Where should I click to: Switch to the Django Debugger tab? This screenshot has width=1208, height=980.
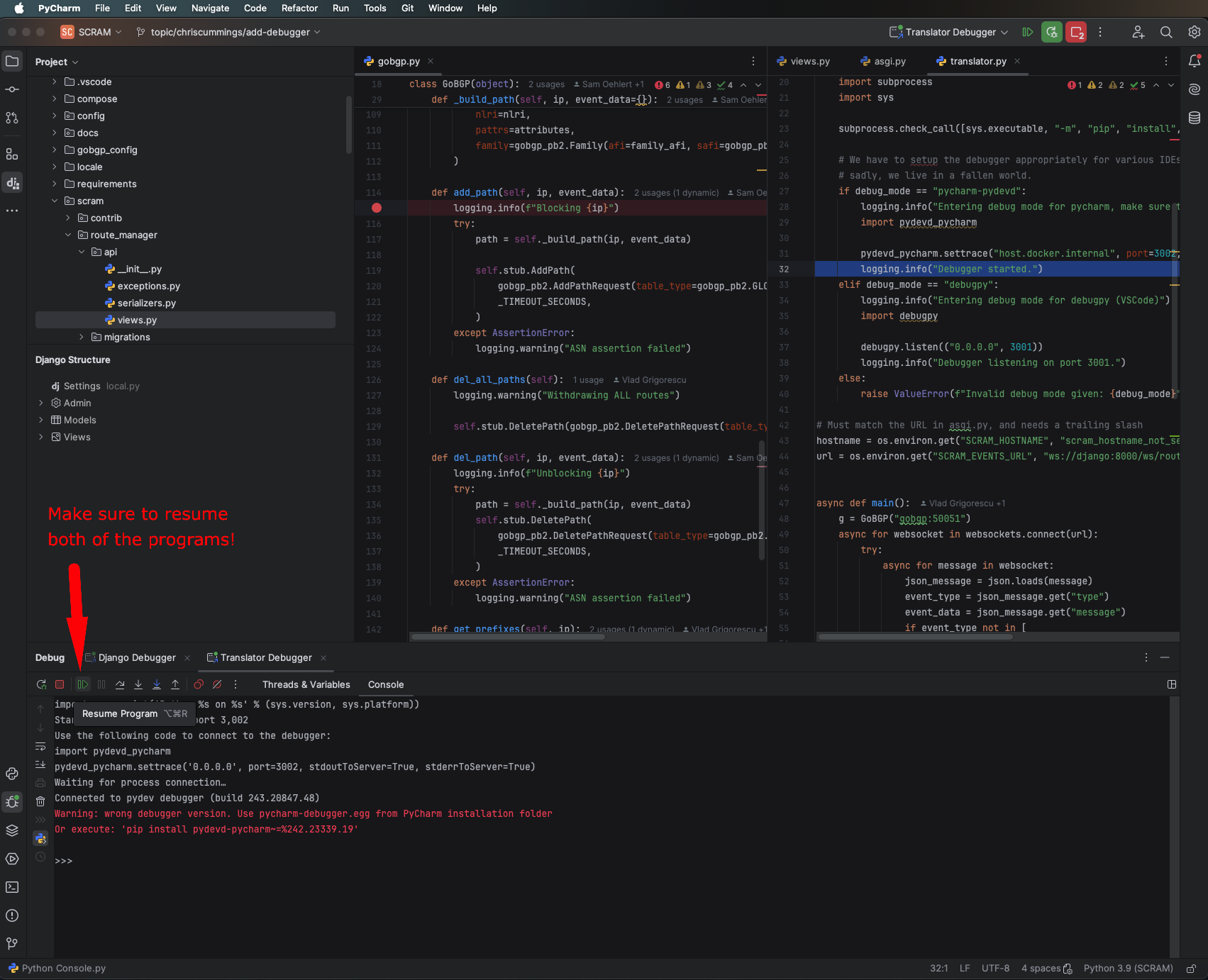pos(137,657)
